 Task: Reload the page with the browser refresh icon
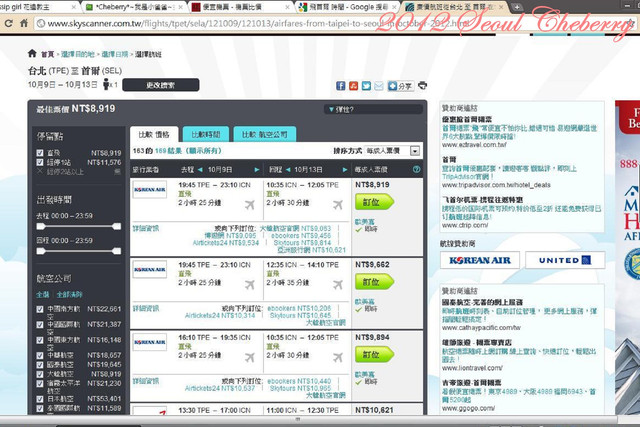pos(8,23)
